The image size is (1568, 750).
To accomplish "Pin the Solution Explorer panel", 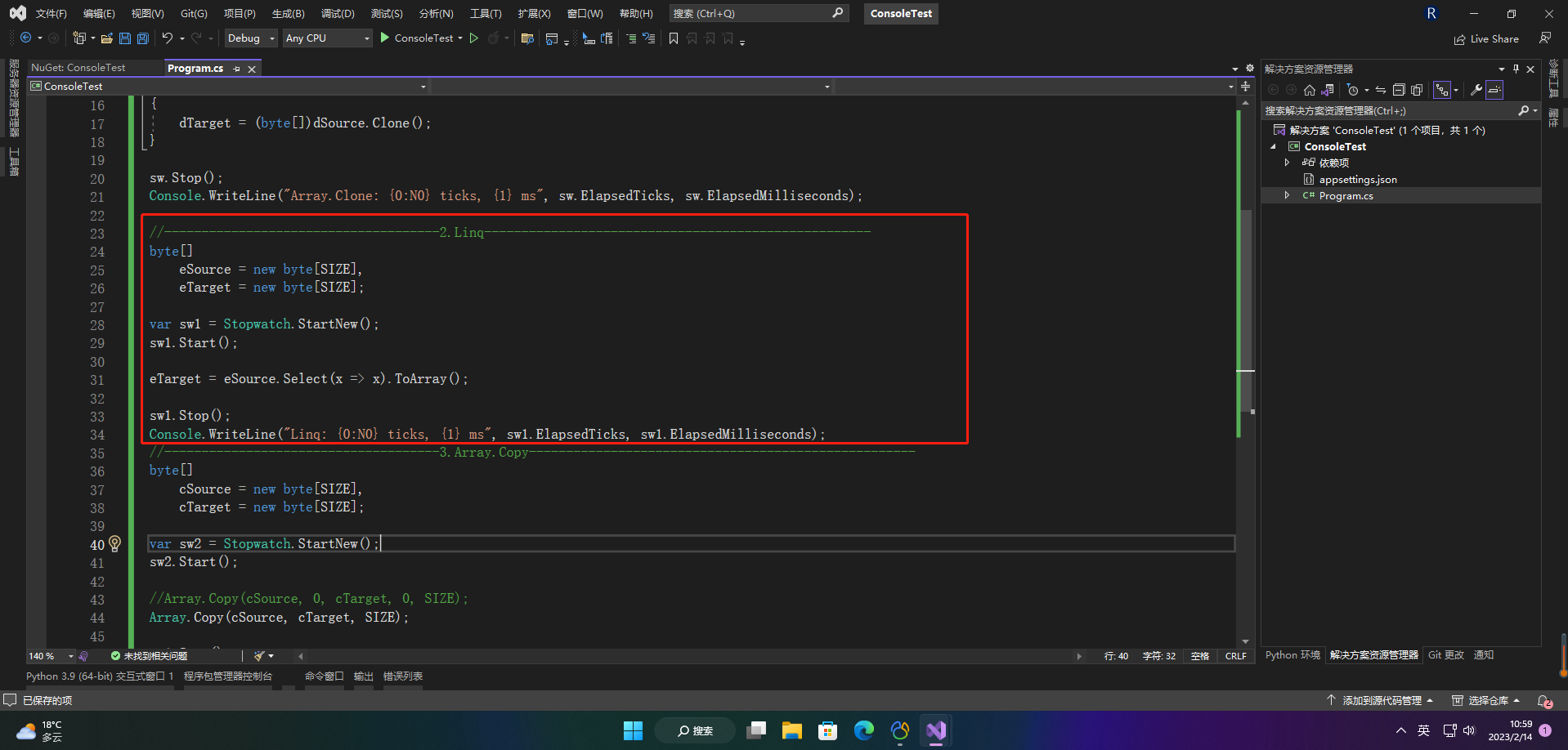I will (1516, 69).
